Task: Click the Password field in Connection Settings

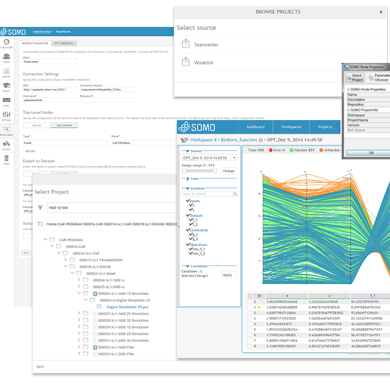Action: (x=107, y=100)
